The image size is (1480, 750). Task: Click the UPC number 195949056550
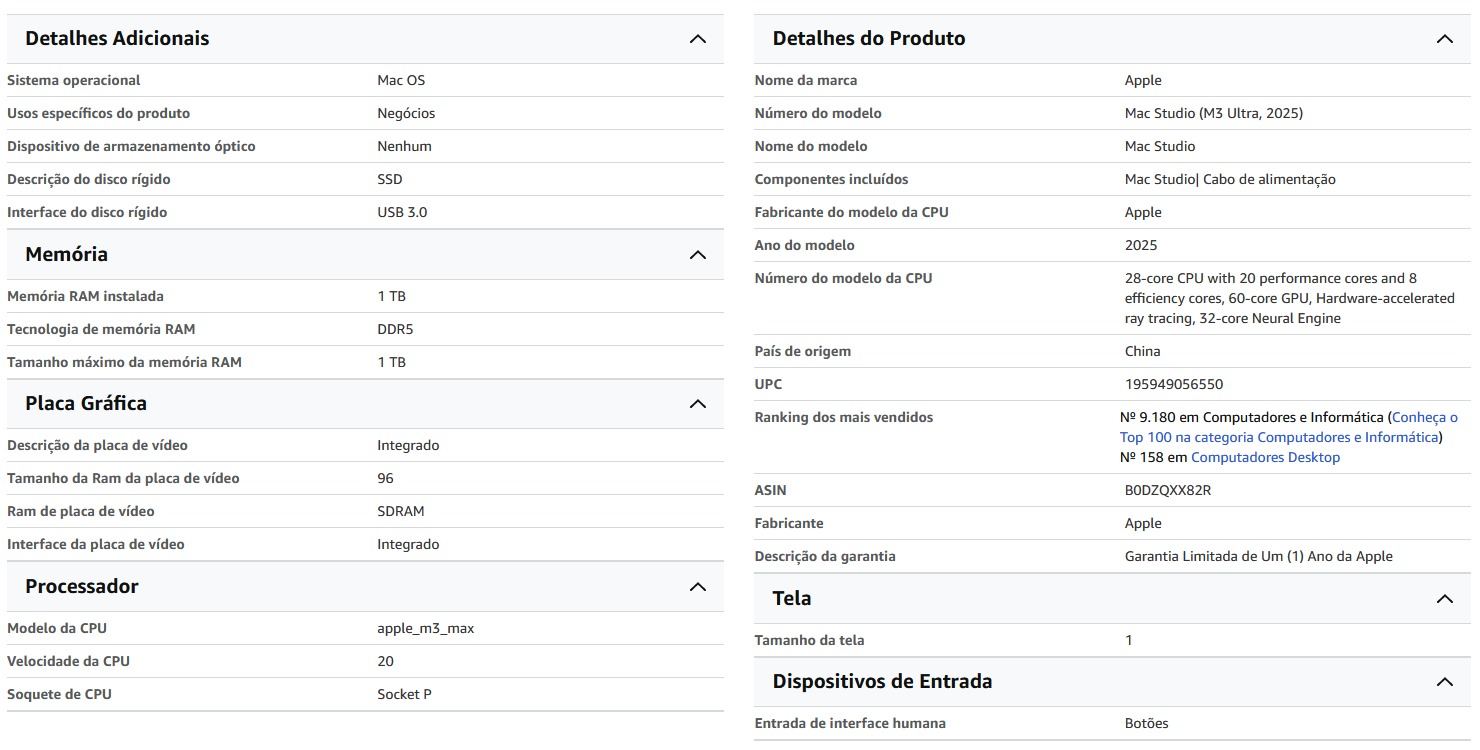[1173, 385]
